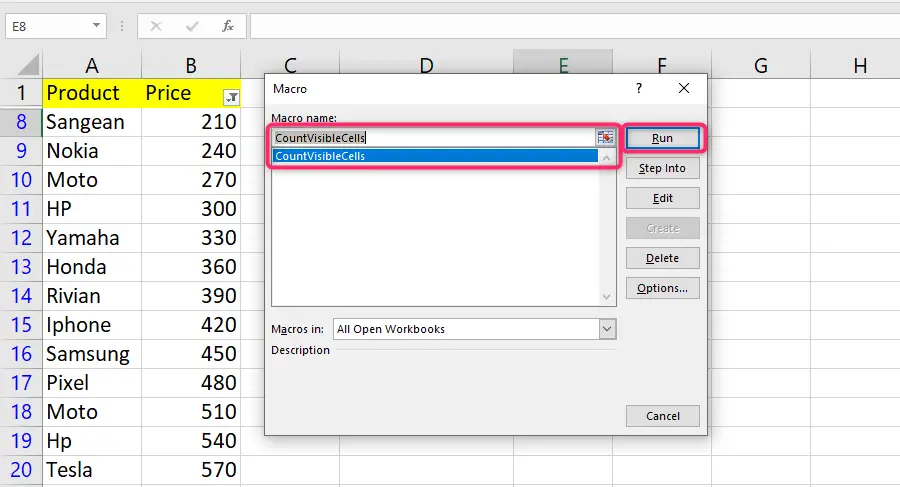The height and width of the screenshot is (487, 900).
Task: Click the formula bar Cancel X icon
Action: [x=156, y=26]
